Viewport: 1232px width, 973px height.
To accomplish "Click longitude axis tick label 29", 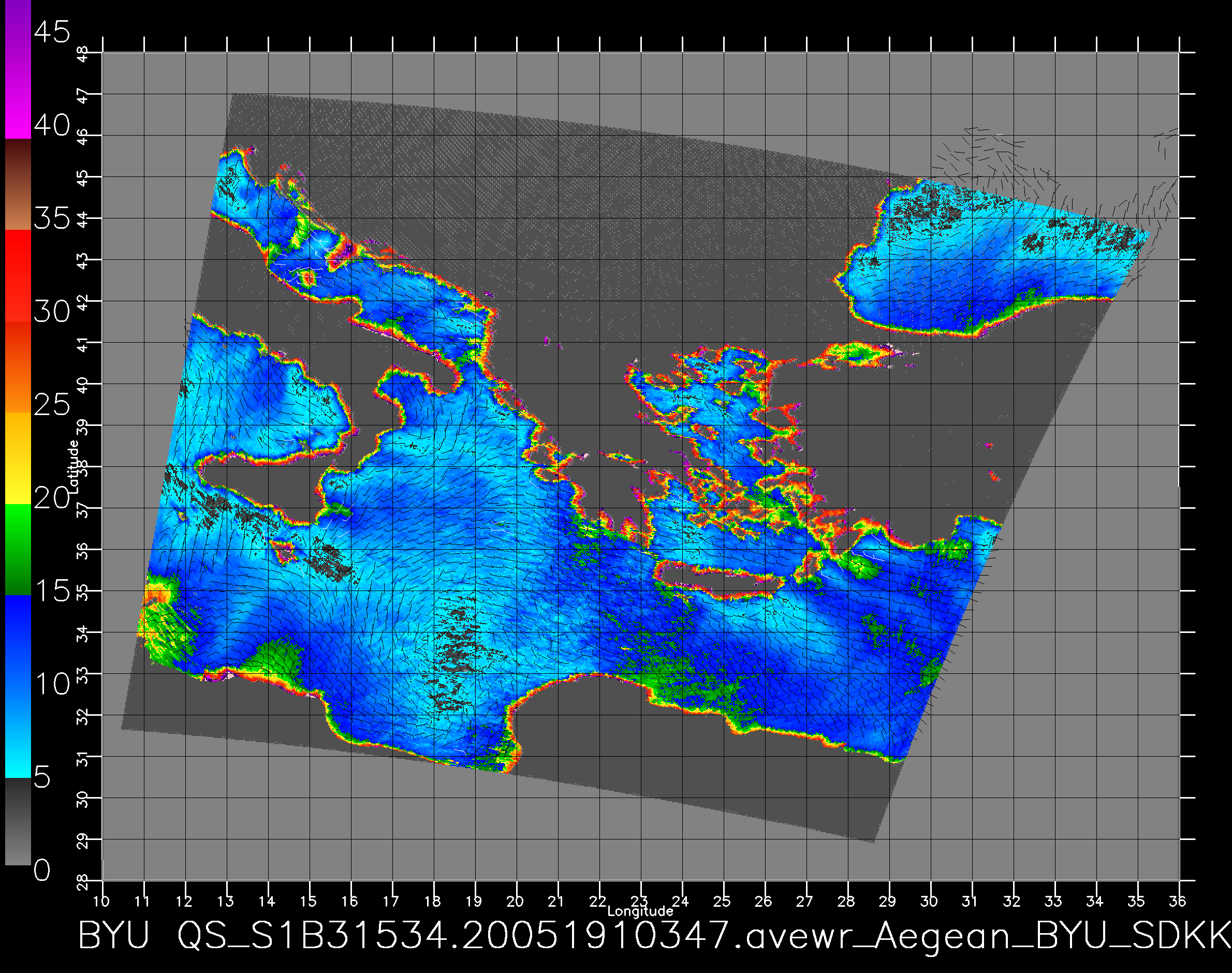I will coord(888,901).
